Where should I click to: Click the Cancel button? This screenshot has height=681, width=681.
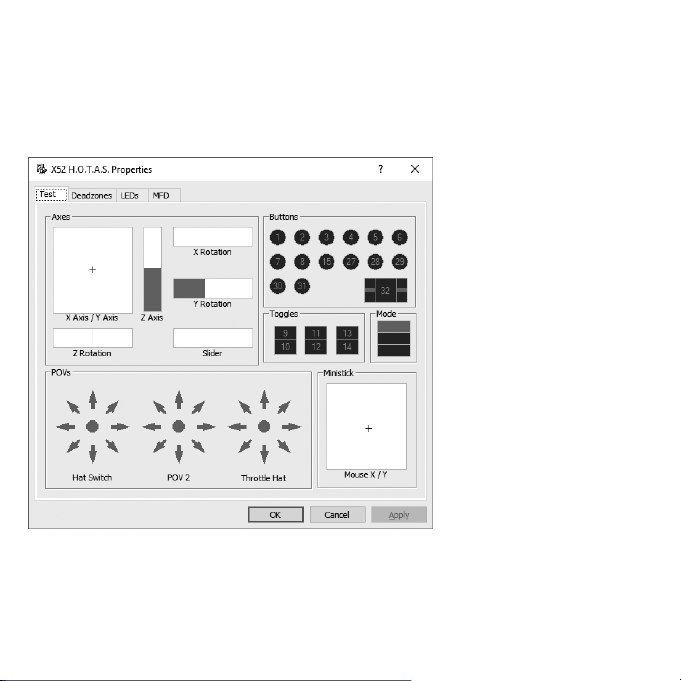[x=337, y=515]
